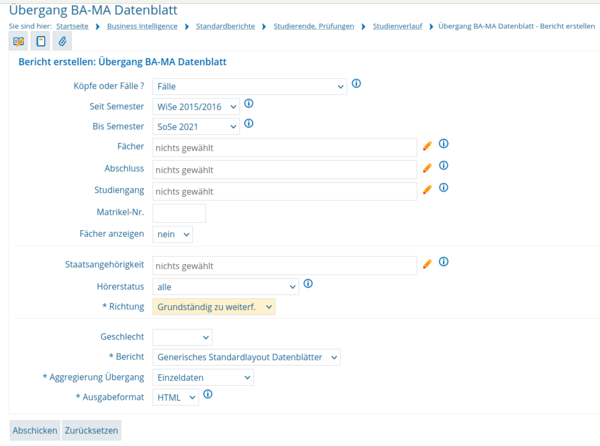Submit form with Abschicken button
This screenshot has height=446, width=600.
[35, 430]
